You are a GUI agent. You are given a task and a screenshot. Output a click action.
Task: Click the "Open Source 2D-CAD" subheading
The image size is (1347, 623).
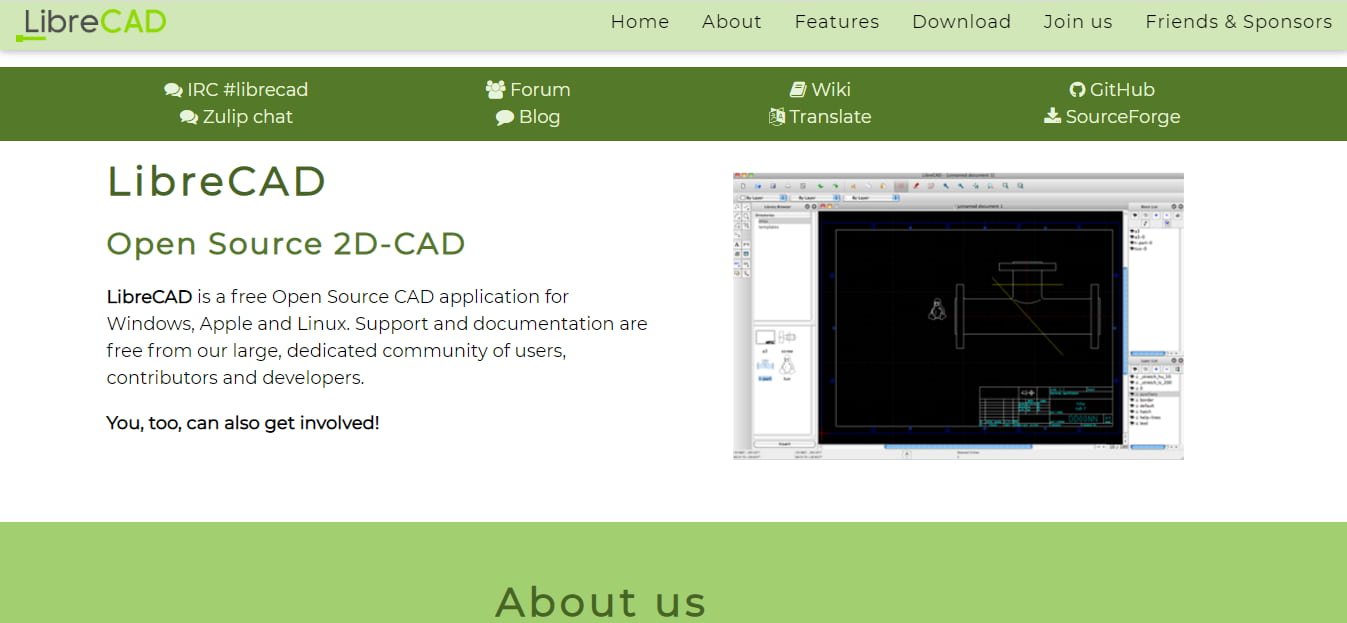(x=286, y=244)
